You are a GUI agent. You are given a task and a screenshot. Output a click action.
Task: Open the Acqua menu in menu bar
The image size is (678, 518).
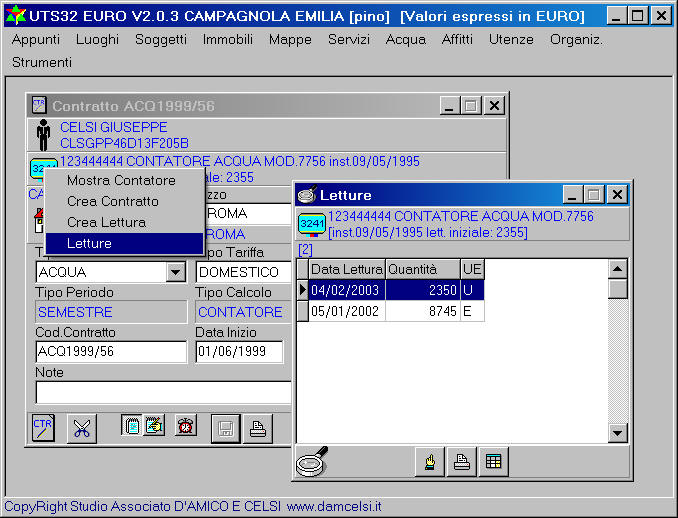click(405, 39)
